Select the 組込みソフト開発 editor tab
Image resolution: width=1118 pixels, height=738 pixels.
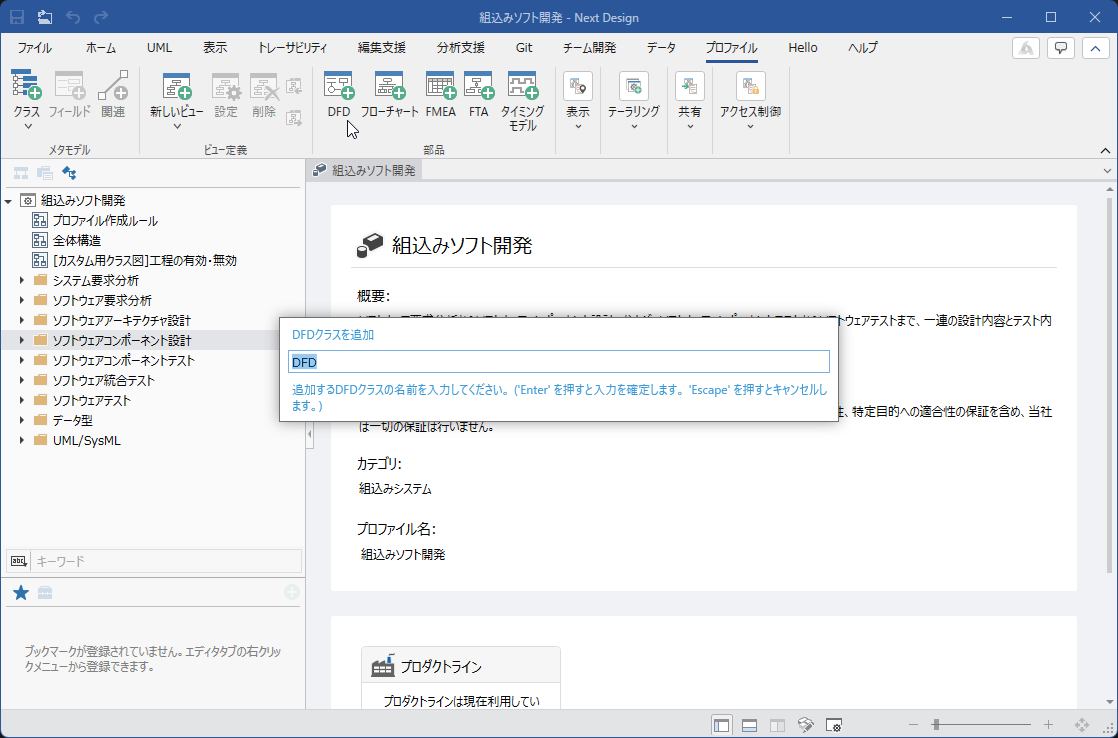pos(365,170)
